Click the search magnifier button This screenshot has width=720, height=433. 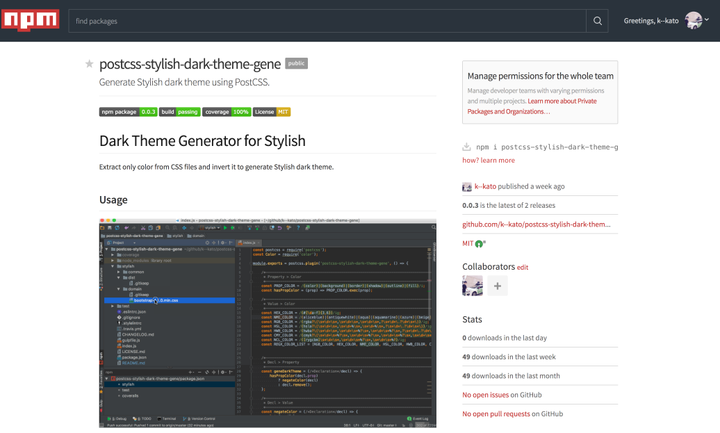point(597,20)
